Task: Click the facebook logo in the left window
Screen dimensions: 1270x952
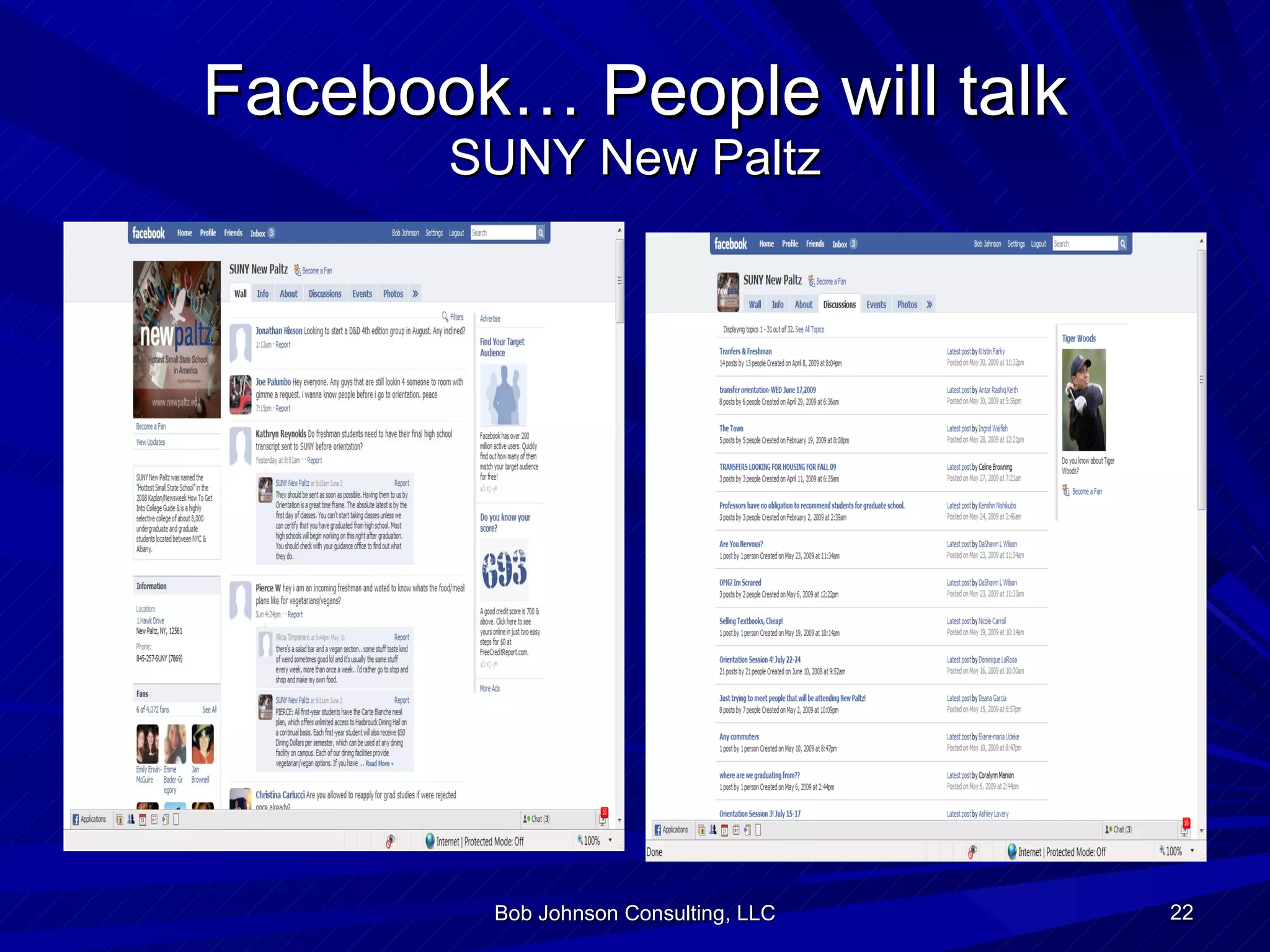Action: click(x=149, y=233)
